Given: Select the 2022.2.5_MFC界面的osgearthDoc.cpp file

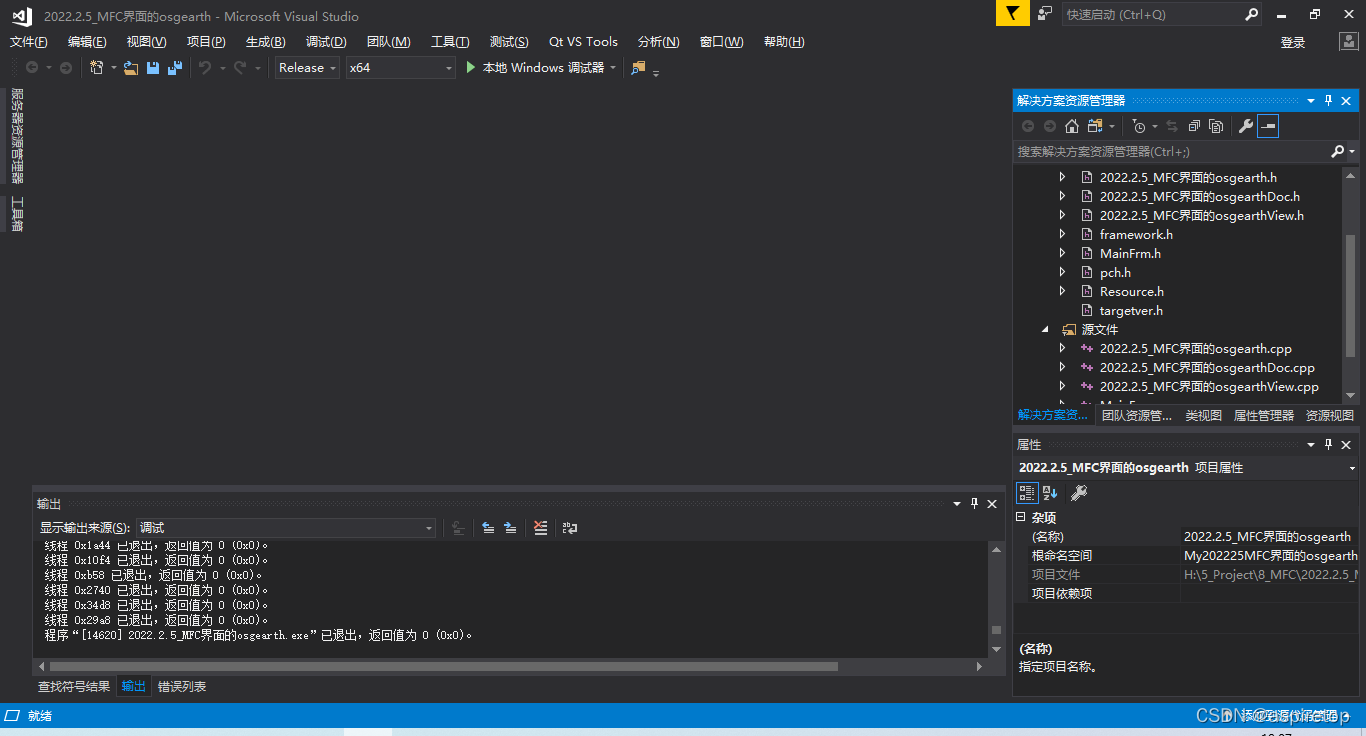Looking at the screenshot, I should pyautogui.click(x=1207, y=367).
